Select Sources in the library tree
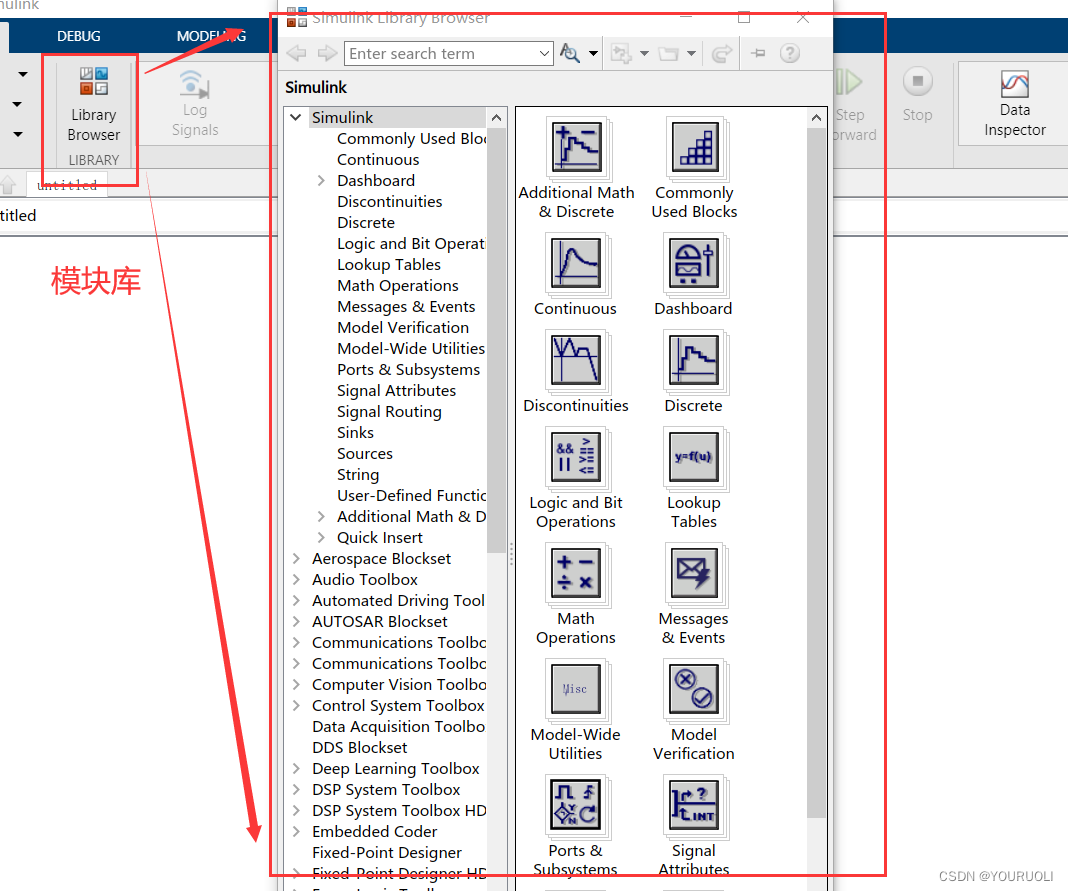This screenshot has width=1068, height=891. point(365,454)
